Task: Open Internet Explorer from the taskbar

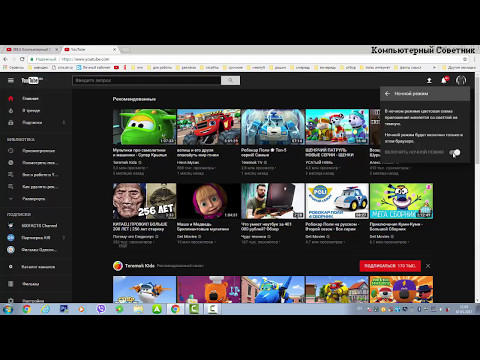Action: tap(45, 309)
